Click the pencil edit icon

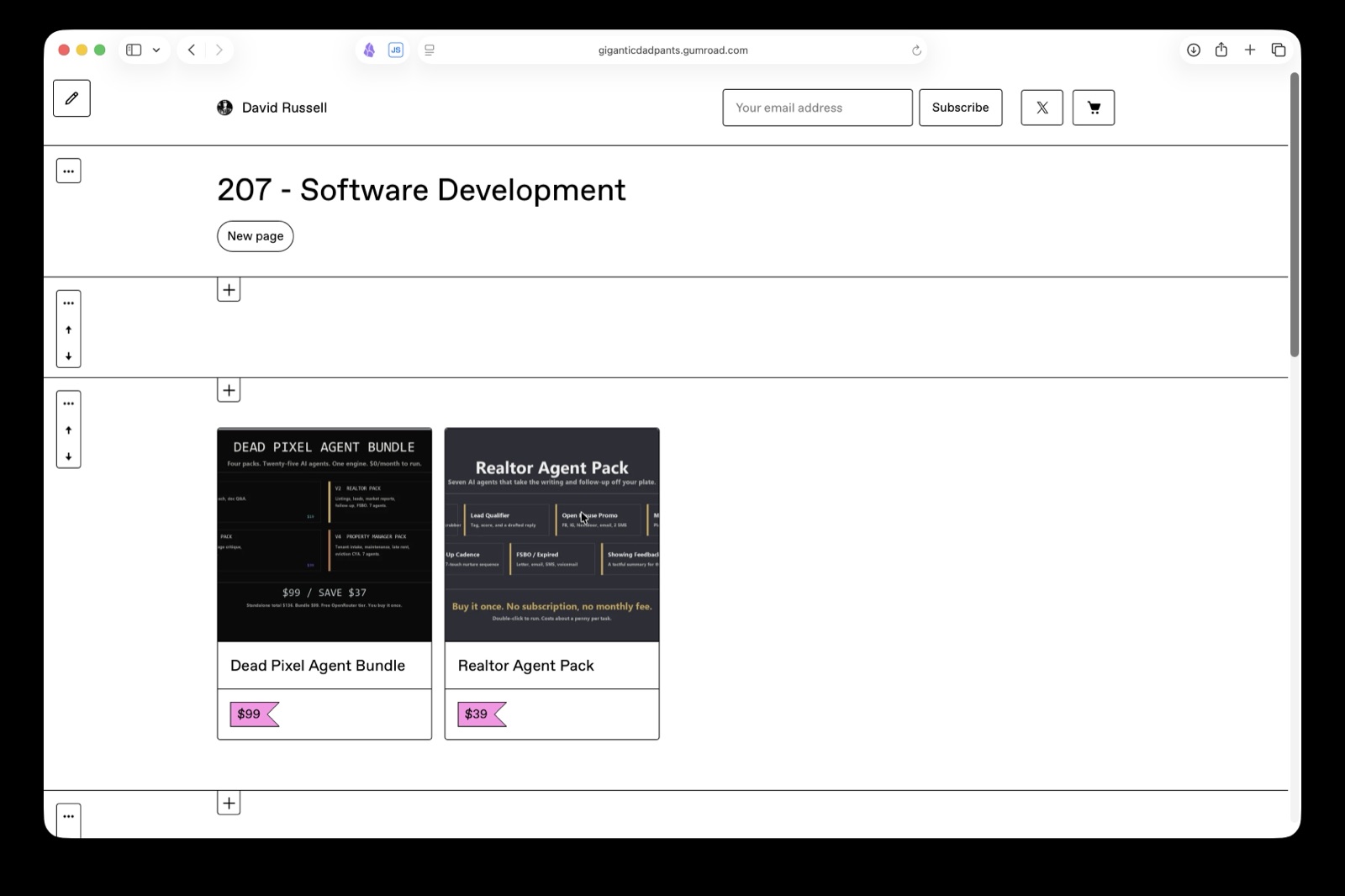coord(71,98)
